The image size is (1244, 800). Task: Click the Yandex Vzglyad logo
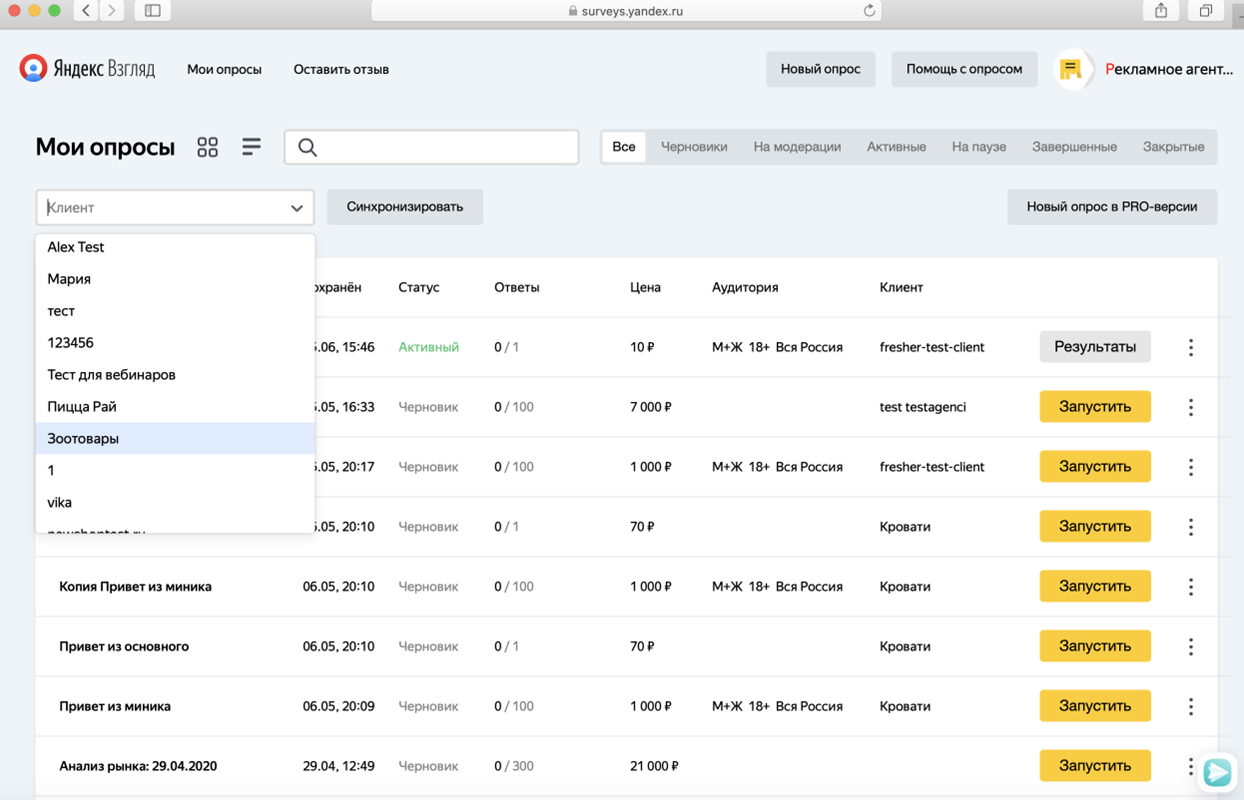point(87,69)
